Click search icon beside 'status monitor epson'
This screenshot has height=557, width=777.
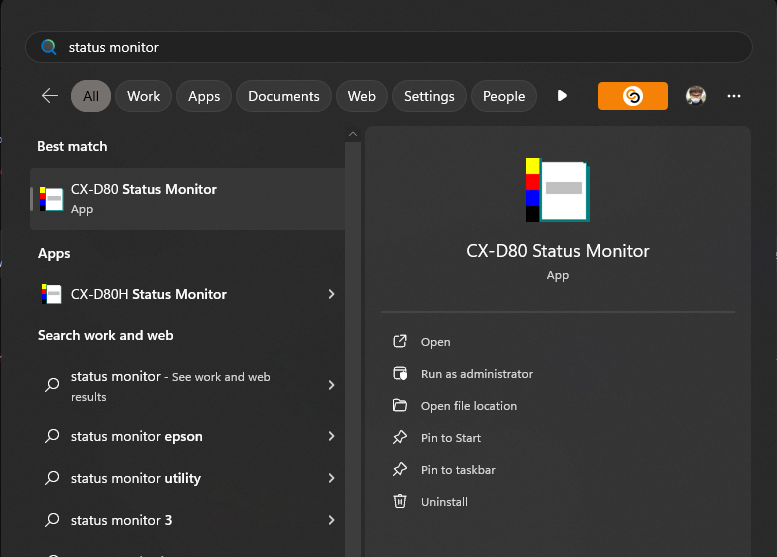[x=52, y=436]
